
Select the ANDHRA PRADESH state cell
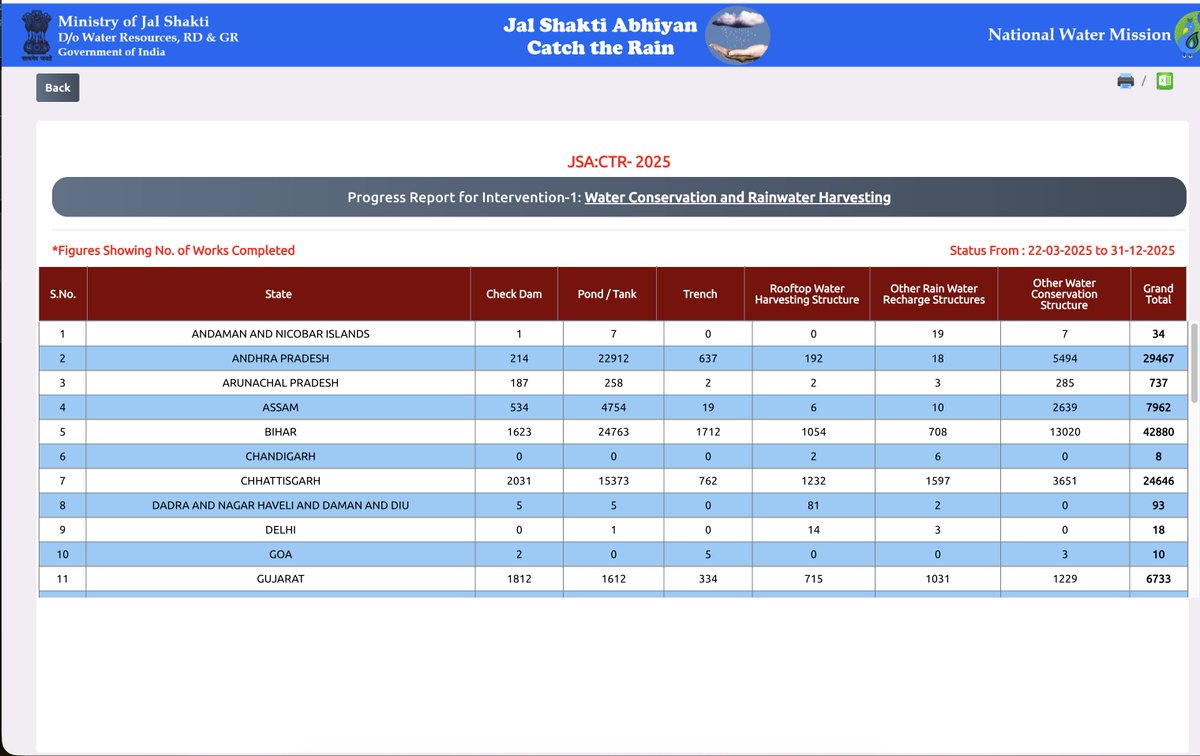(280, 358)
